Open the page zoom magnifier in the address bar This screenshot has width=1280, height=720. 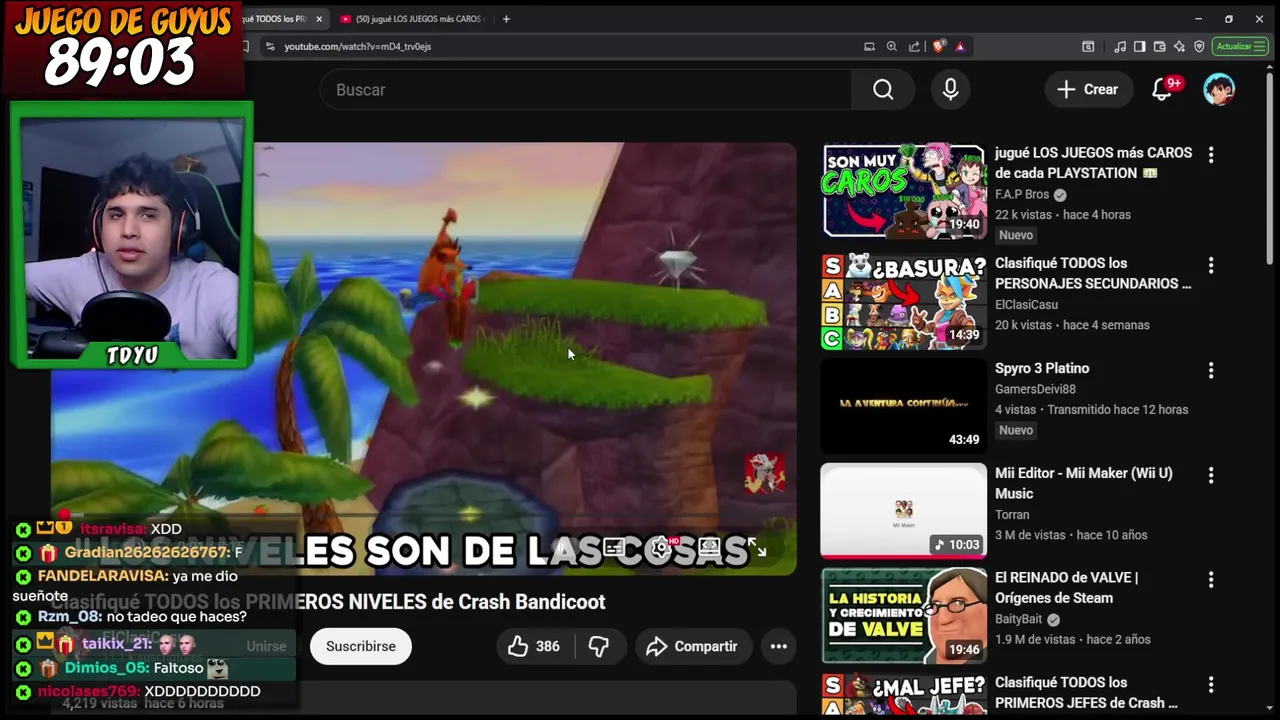tap(891, 46)
